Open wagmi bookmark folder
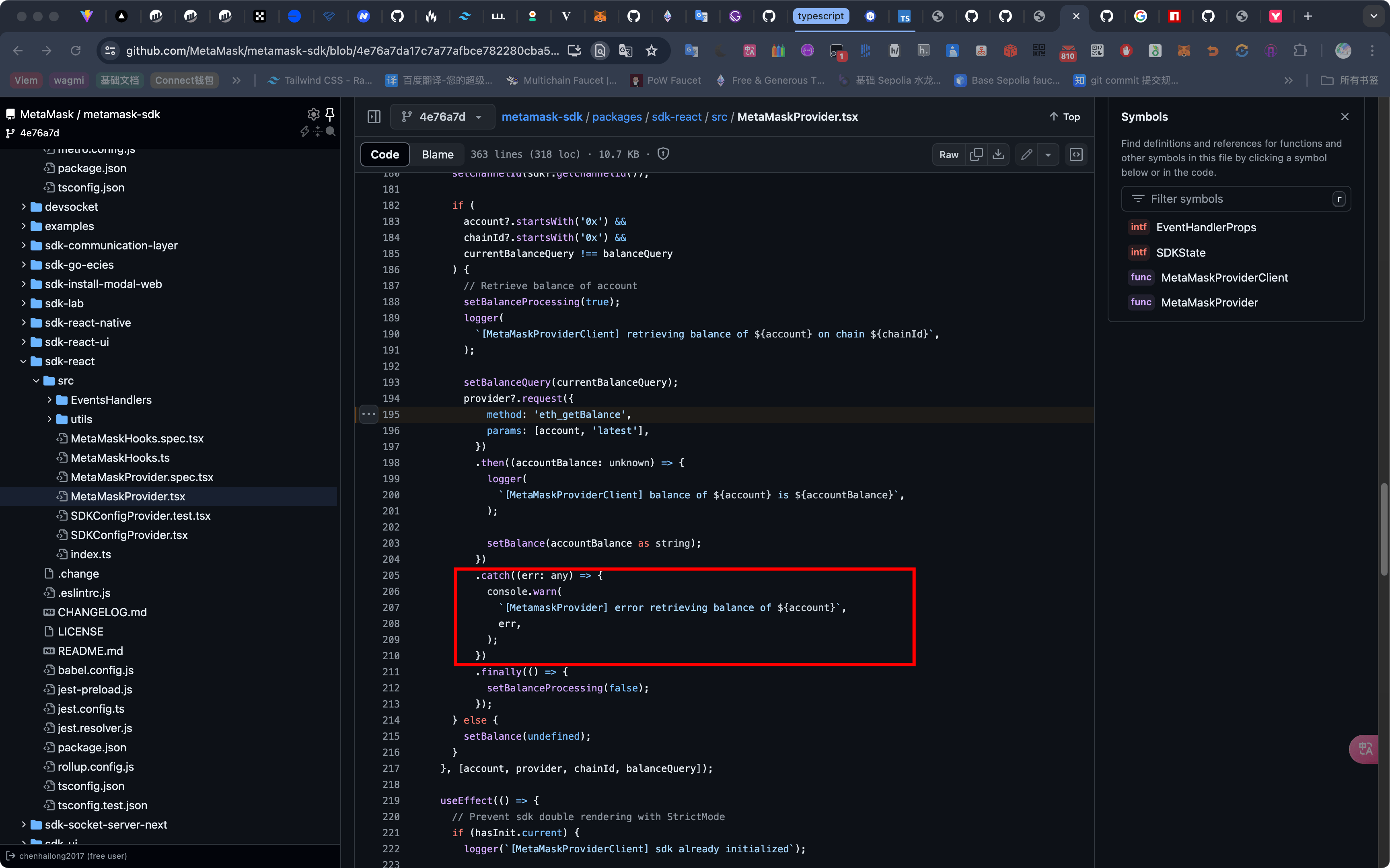Screen dimensions: 1390x868 pyautogui.click(x=69, y=80)
